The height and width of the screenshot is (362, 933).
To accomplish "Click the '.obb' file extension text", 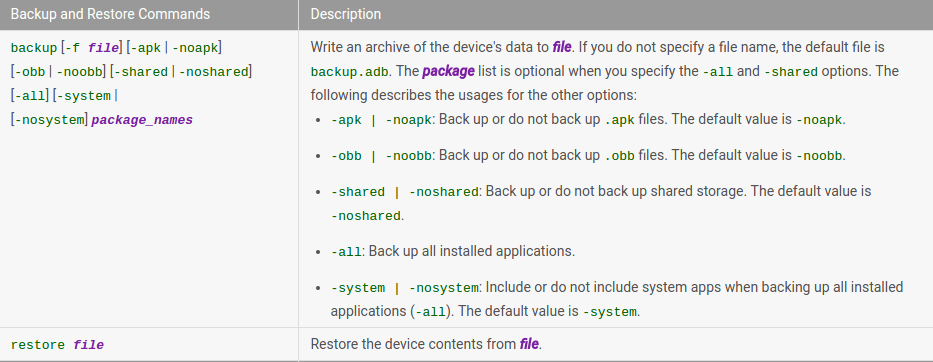I will [x=619, y=156].
